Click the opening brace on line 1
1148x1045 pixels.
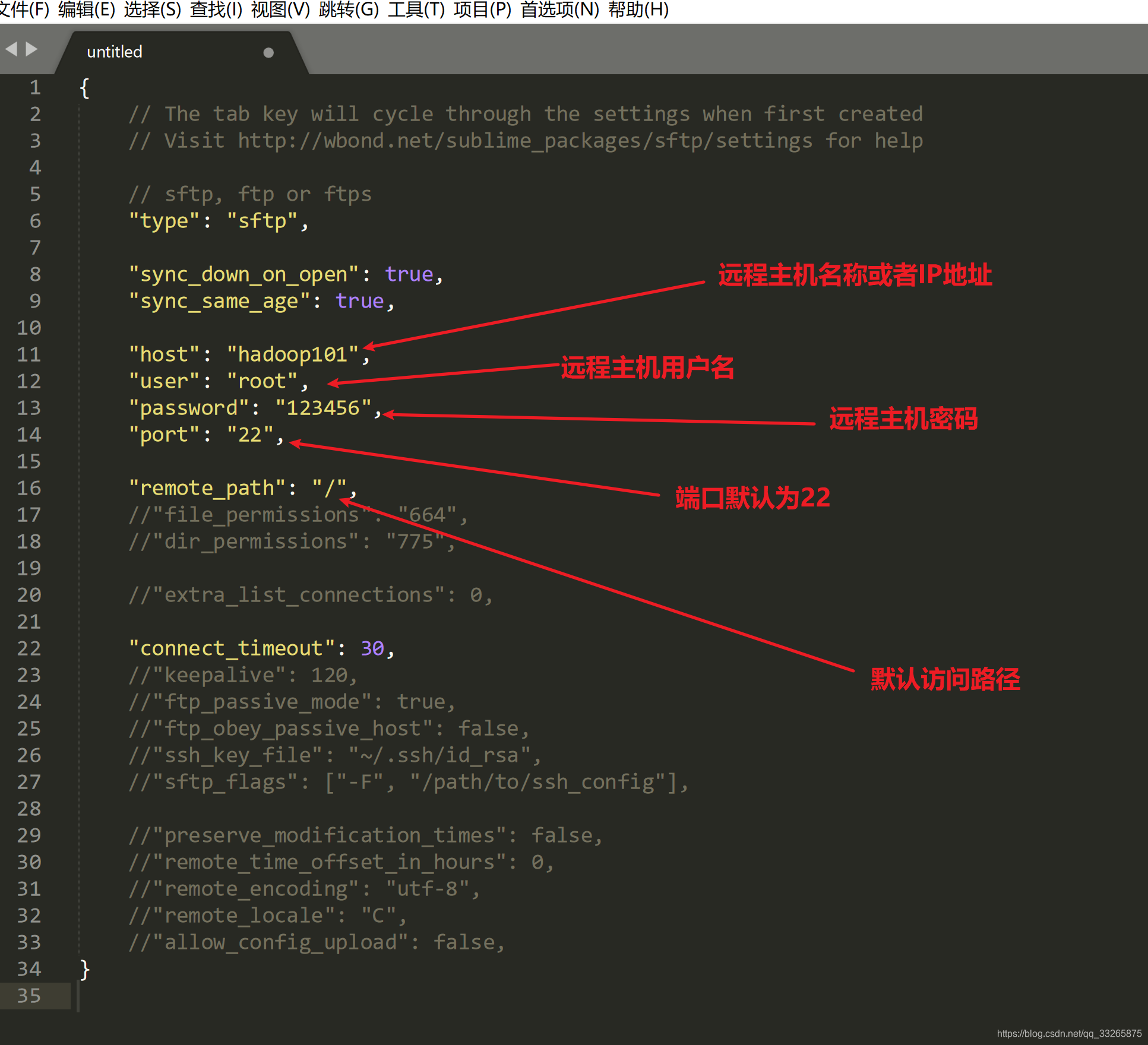pyautogui.click(x=85, y=88)
